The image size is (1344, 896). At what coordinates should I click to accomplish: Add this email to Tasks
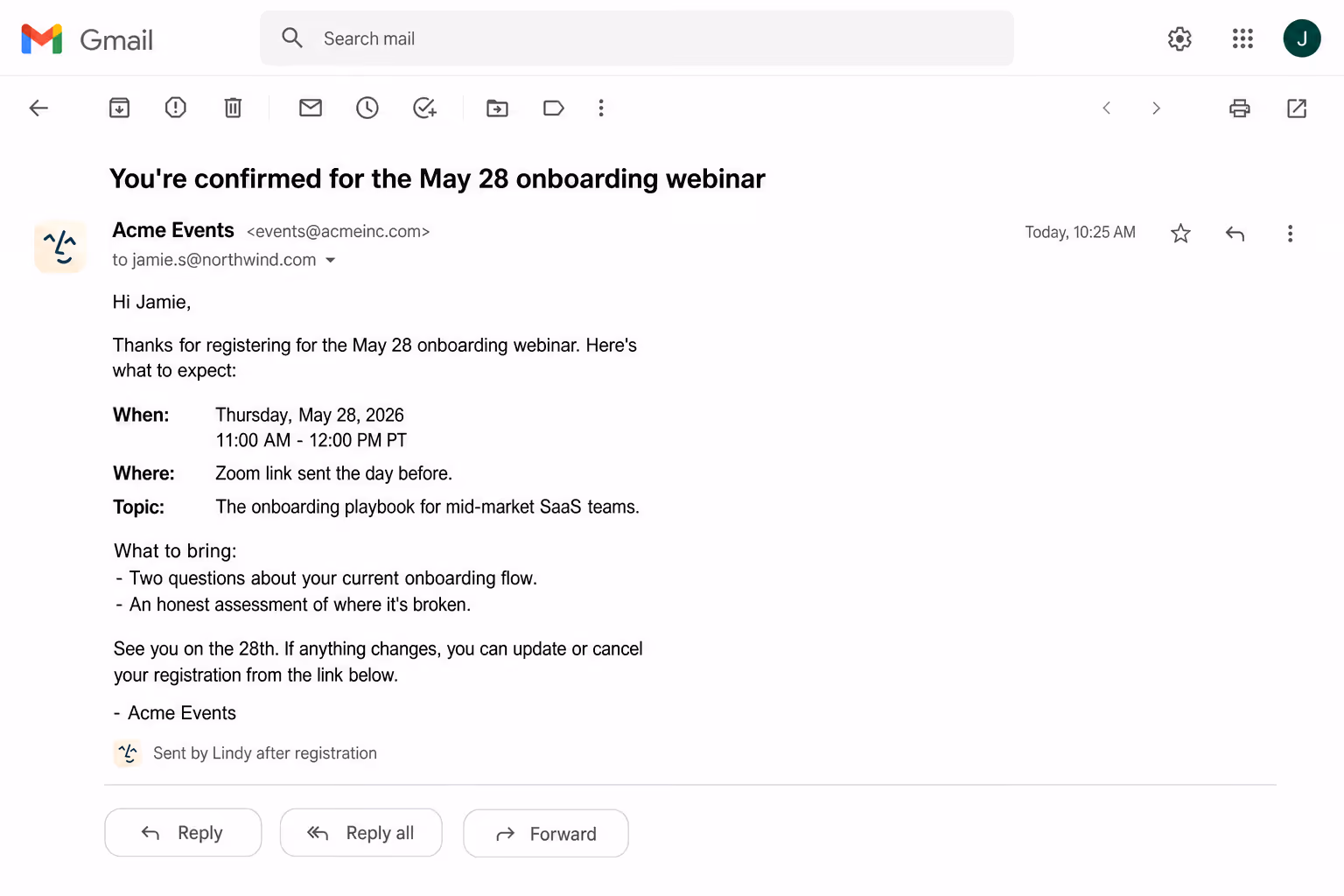click(424, 108)
